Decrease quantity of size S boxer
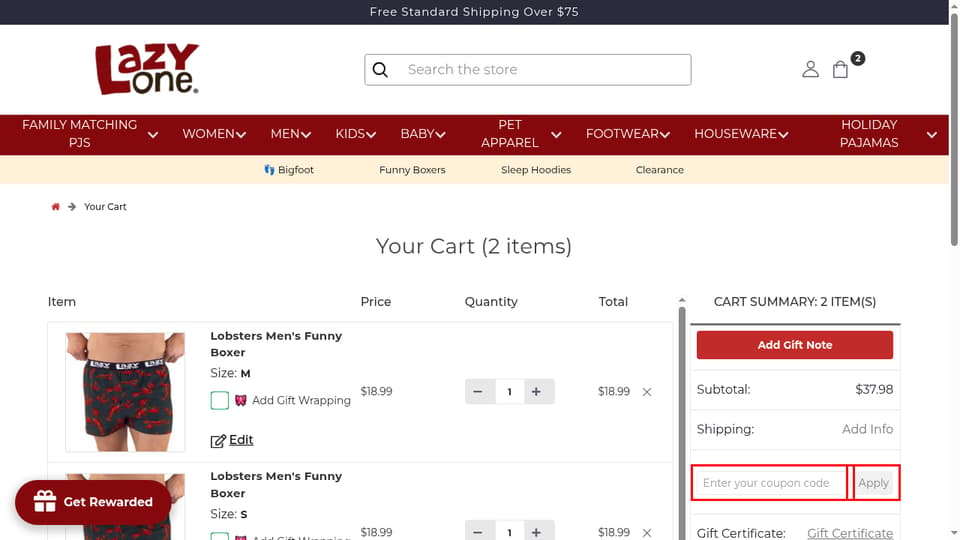 (478, 531)
